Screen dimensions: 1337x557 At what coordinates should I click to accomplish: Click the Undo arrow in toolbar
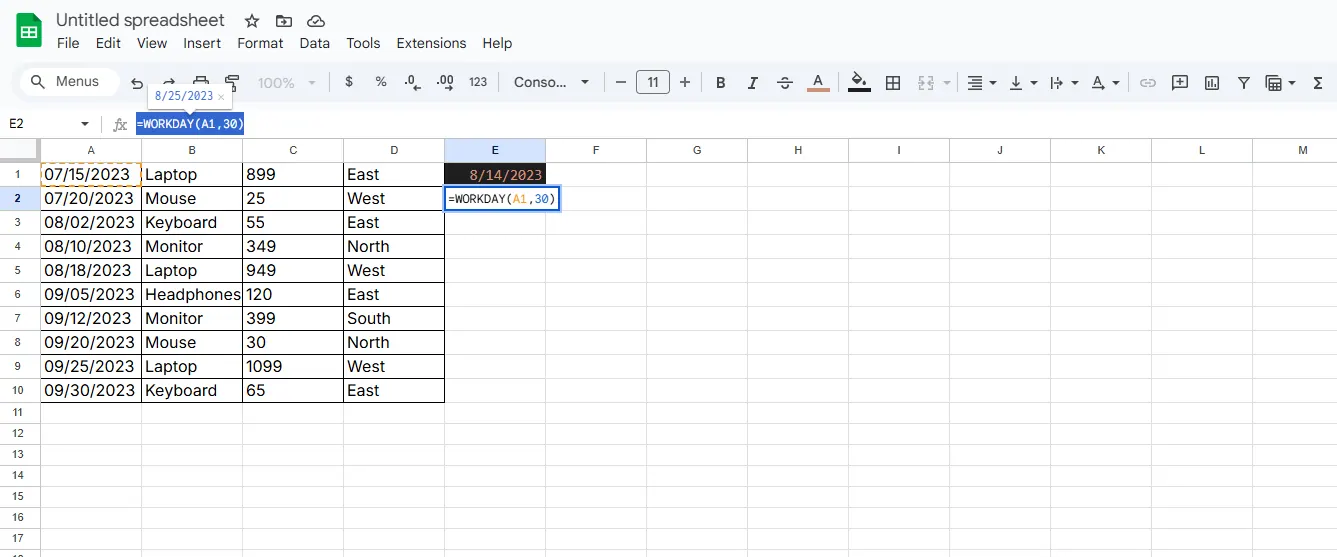137,82
